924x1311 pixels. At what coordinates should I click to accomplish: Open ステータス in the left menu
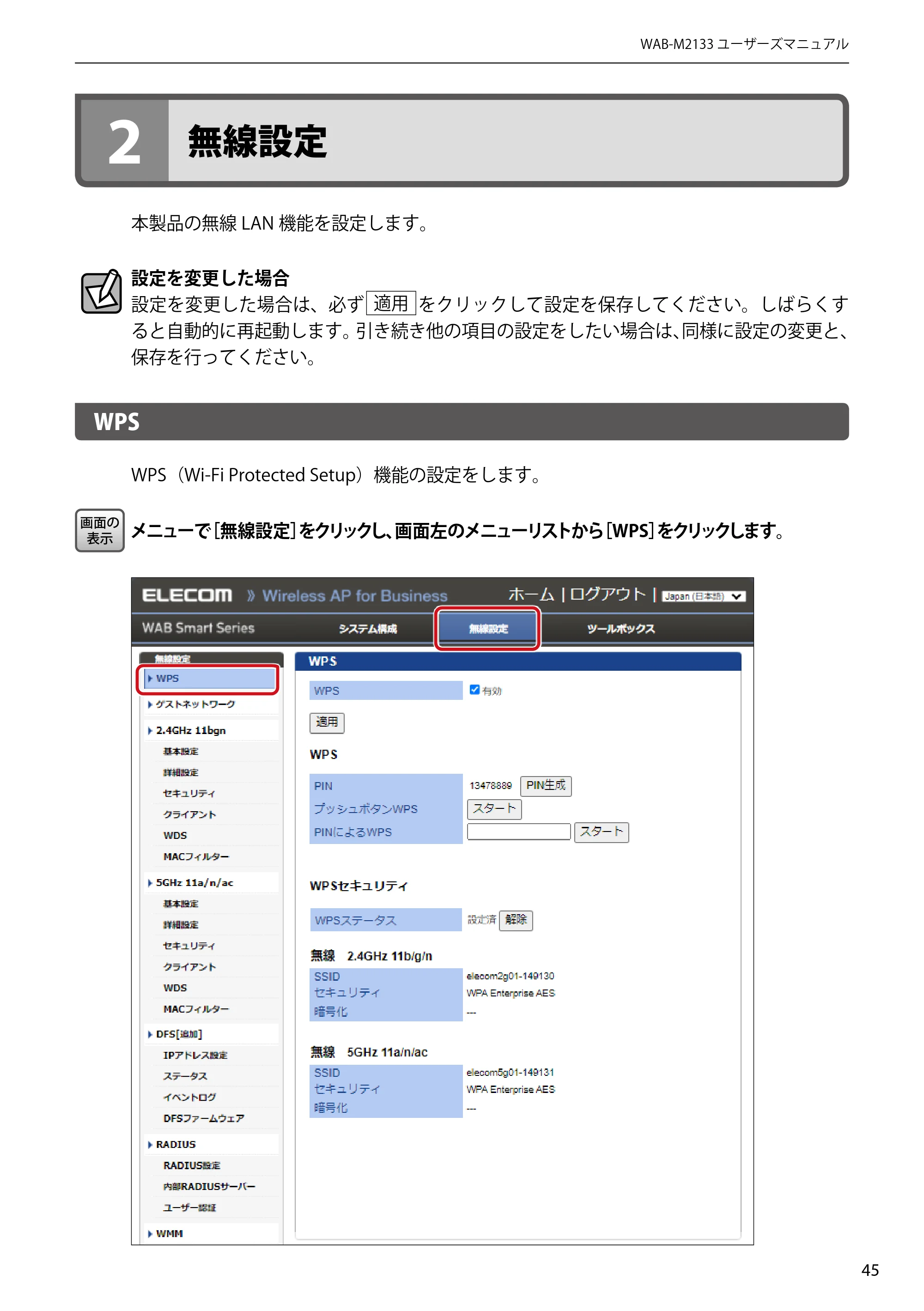point(185,1076)
